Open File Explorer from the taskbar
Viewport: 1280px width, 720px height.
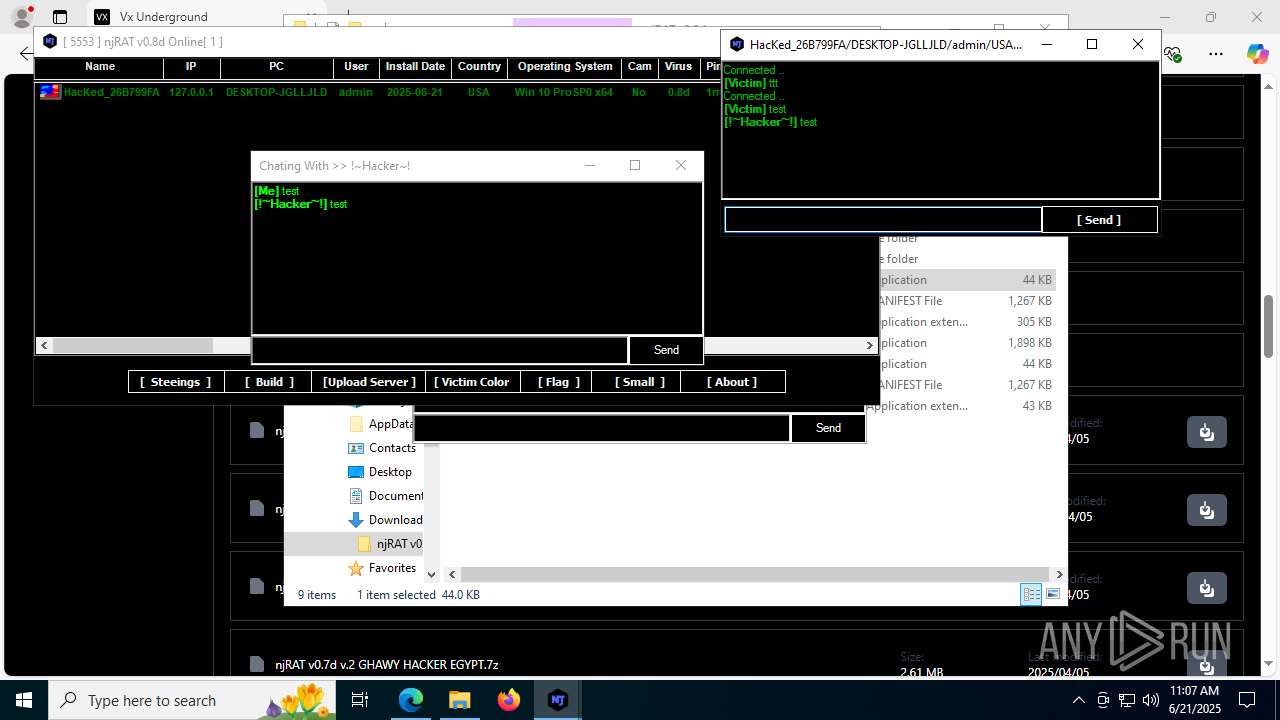pos(459,700)
